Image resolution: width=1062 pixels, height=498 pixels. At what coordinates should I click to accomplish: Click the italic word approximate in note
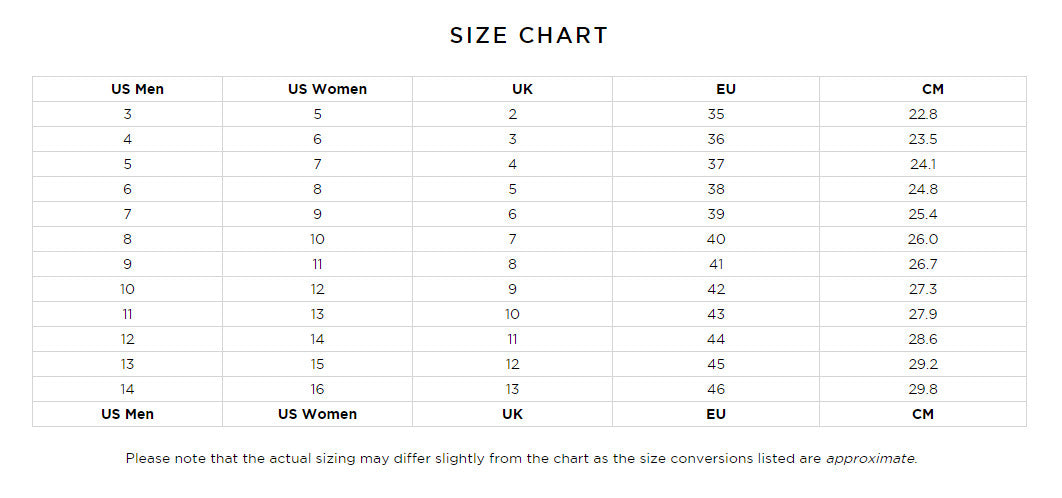[870, 459]
